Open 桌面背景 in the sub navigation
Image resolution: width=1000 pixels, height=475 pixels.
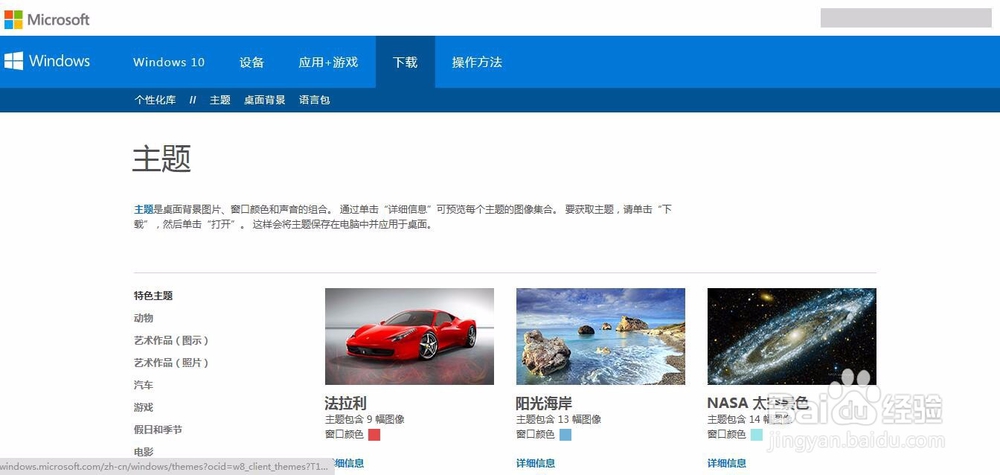click(265, 100)
